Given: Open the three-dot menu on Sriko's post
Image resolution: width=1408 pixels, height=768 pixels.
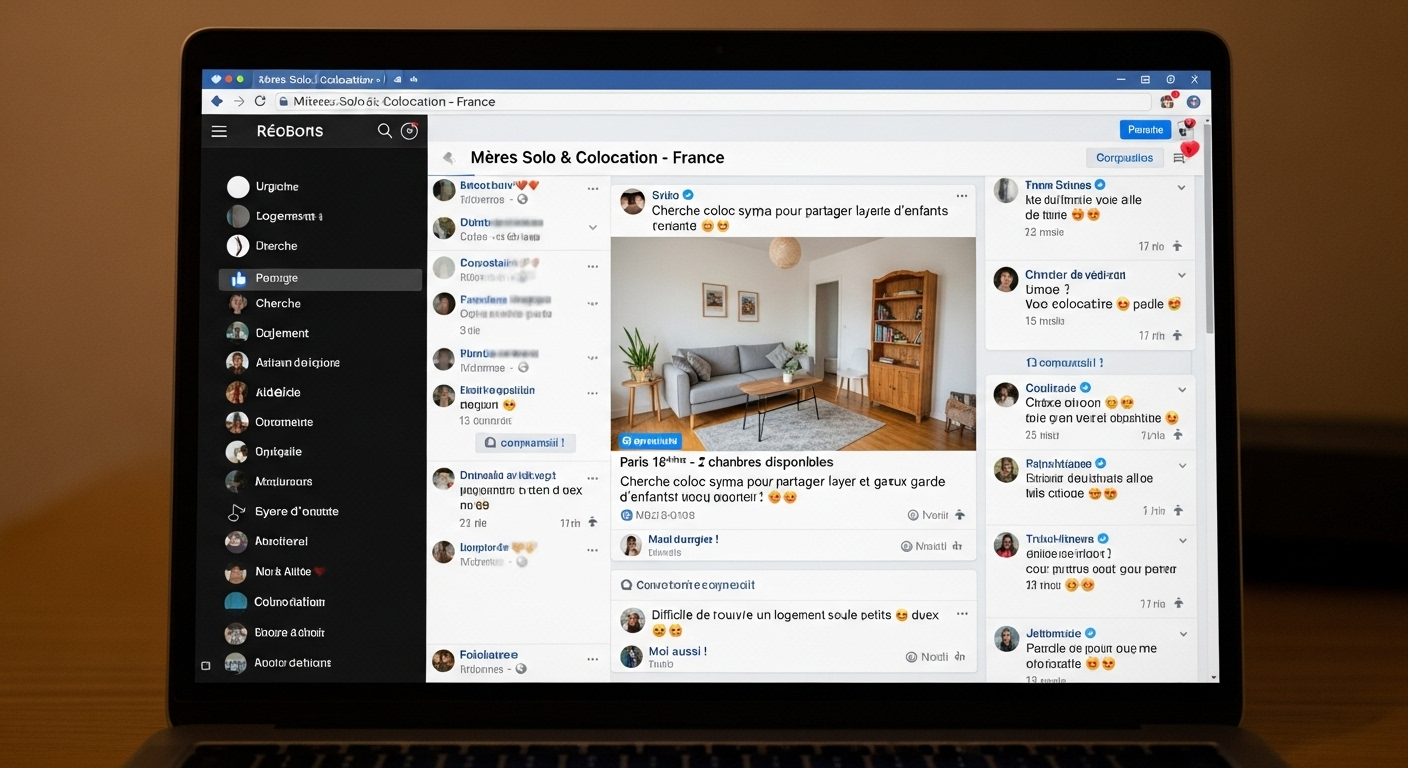Looking at the screenshot, I should coord(961,196).
